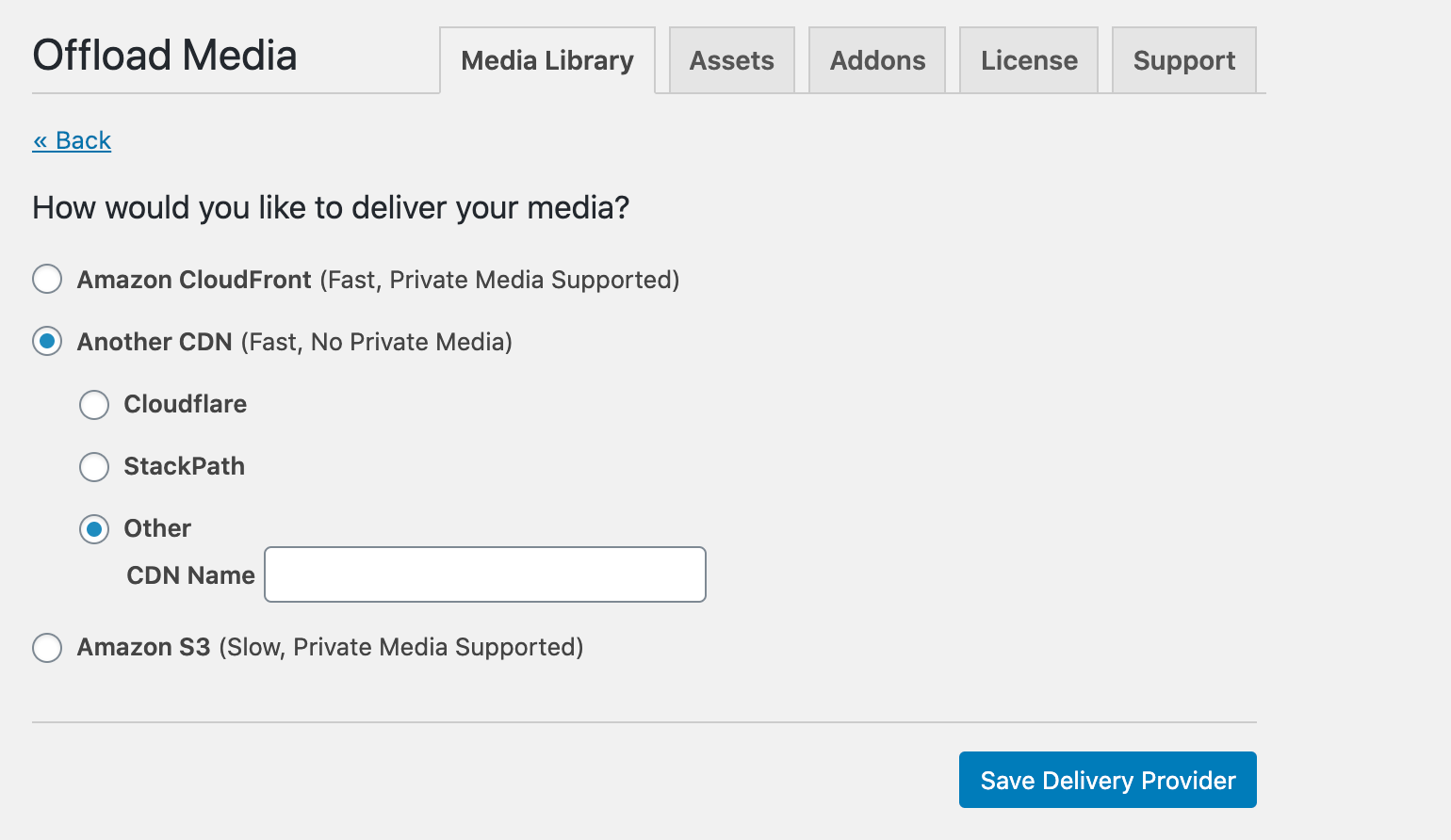Switch to the Media Library tab
Screen dimensions: 1451x840
(547, 60)
